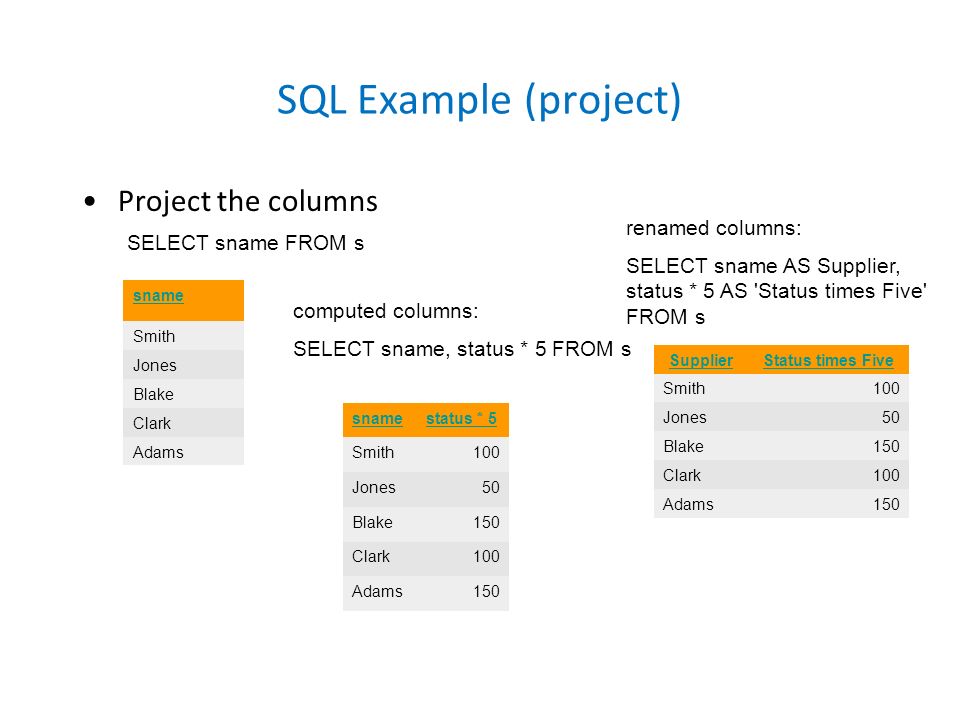Click the sname header link in first table
This screenshot has width=960, height=720.
pyautogui.click(x=158, y=296)
